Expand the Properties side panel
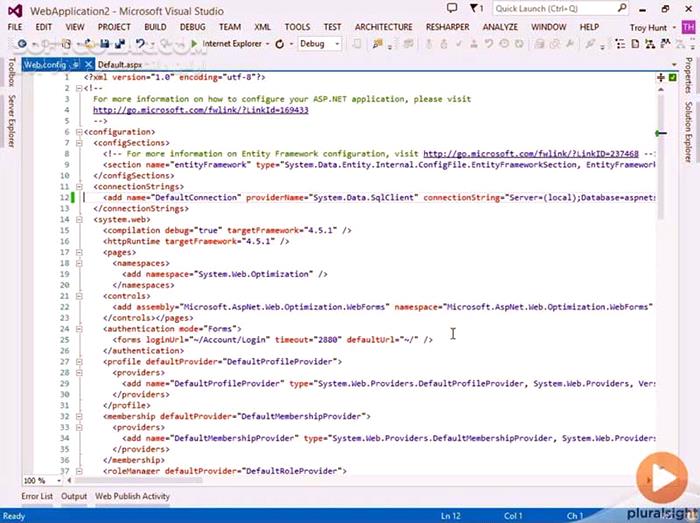Viewport: 700px width, 523px height. [688, 75]
